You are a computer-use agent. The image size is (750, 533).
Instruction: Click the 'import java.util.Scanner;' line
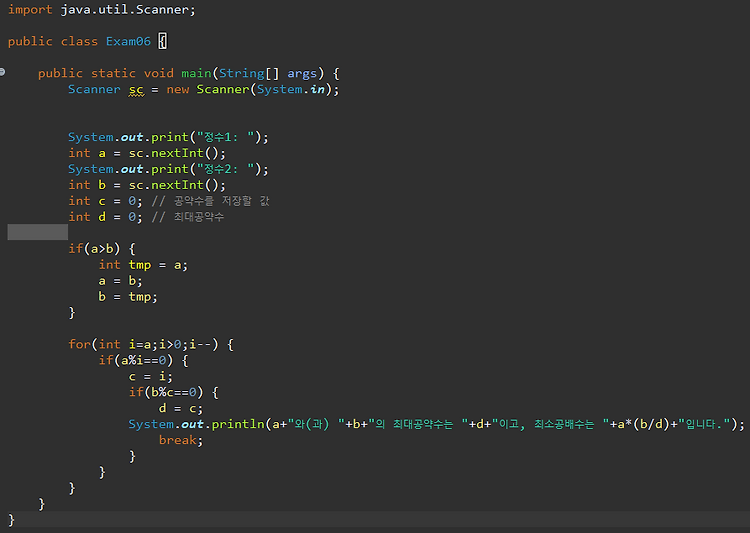pos(101,10)
